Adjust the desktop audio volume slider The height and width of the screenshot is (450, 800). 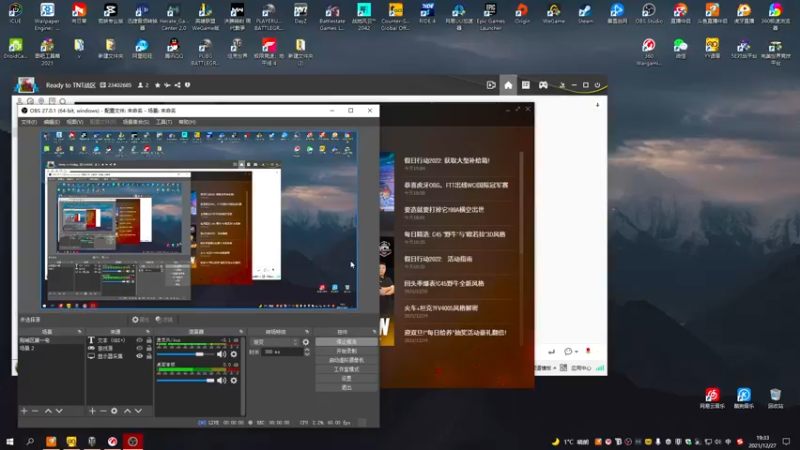186,380
